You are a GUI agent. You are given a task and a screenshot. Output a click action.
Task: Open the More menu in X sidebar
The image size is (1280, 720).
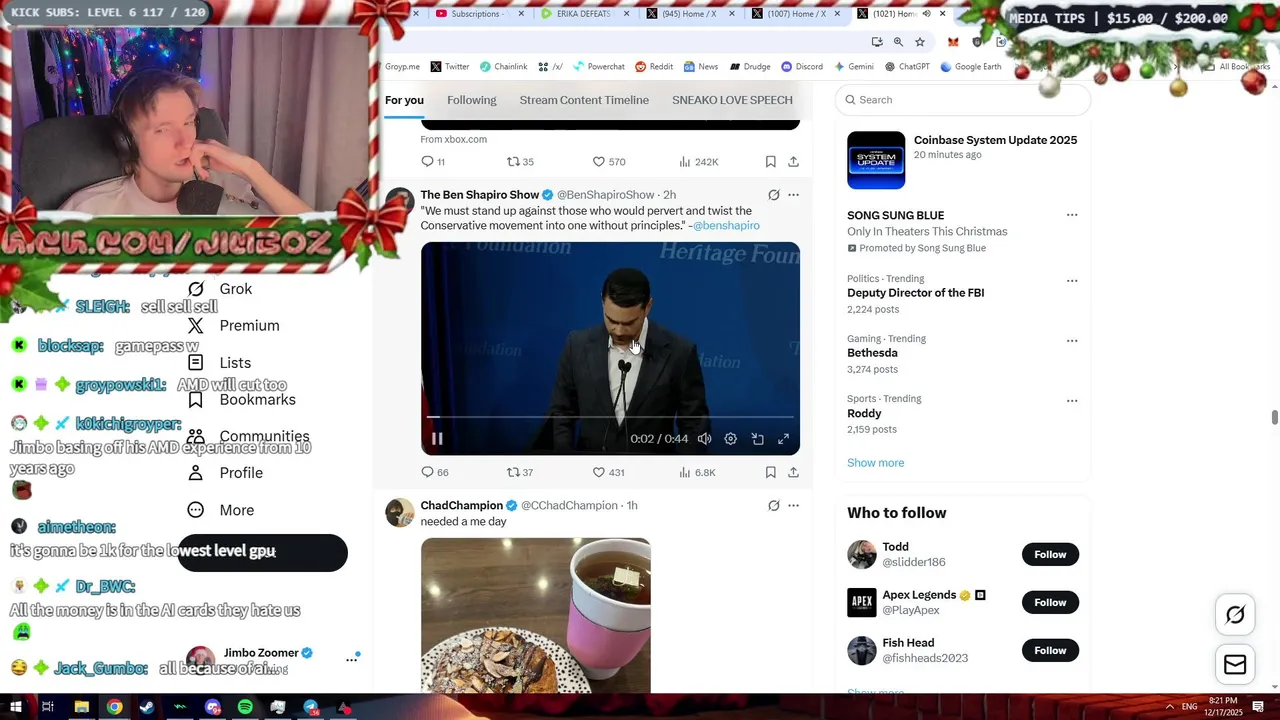(x=221, y=510)
